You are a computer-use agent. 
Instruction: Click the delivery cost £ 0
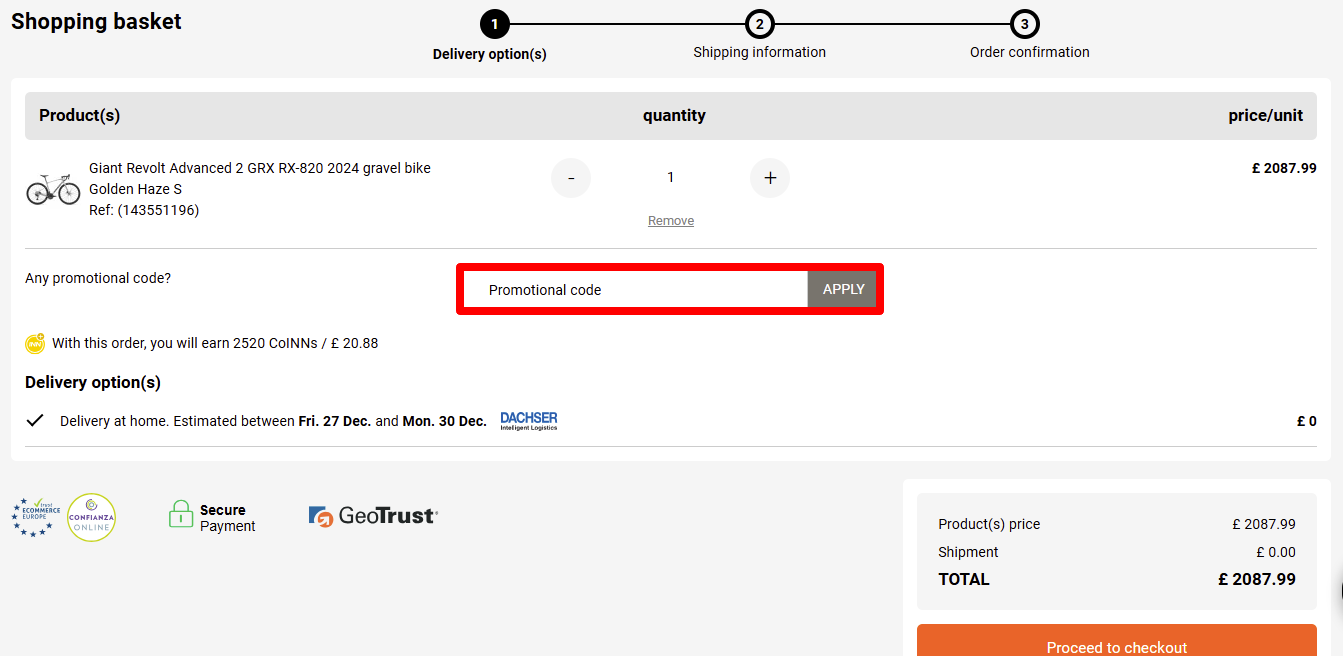[x=1307, y=421]
